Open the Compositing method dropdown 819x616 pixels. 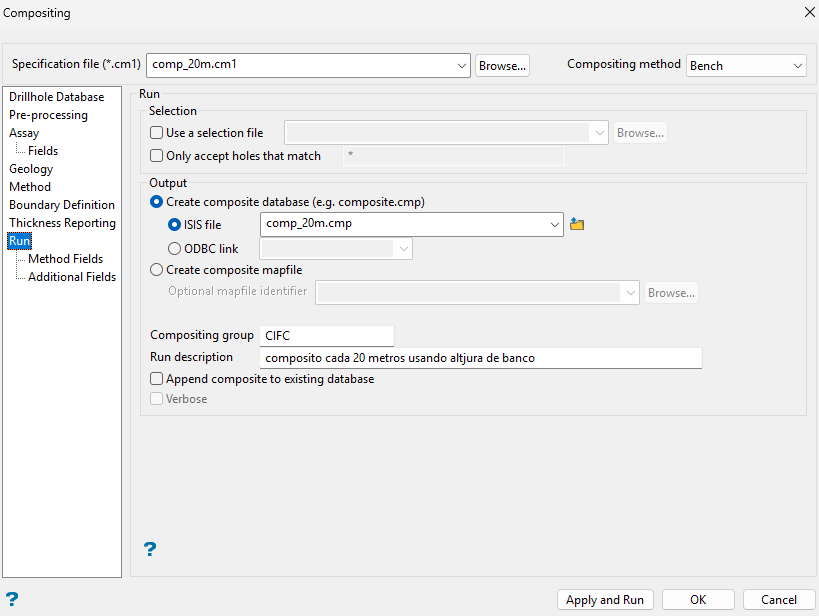pos(797,66)
